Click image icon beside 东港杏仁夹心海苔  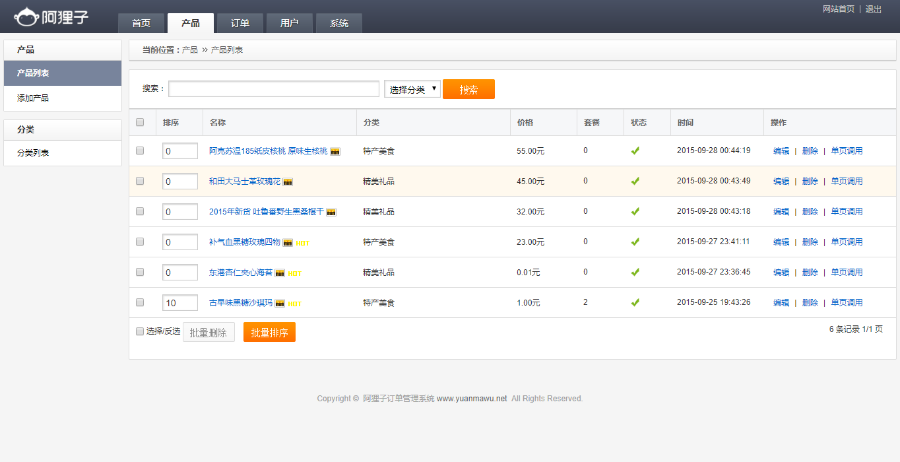pos(280,272)
